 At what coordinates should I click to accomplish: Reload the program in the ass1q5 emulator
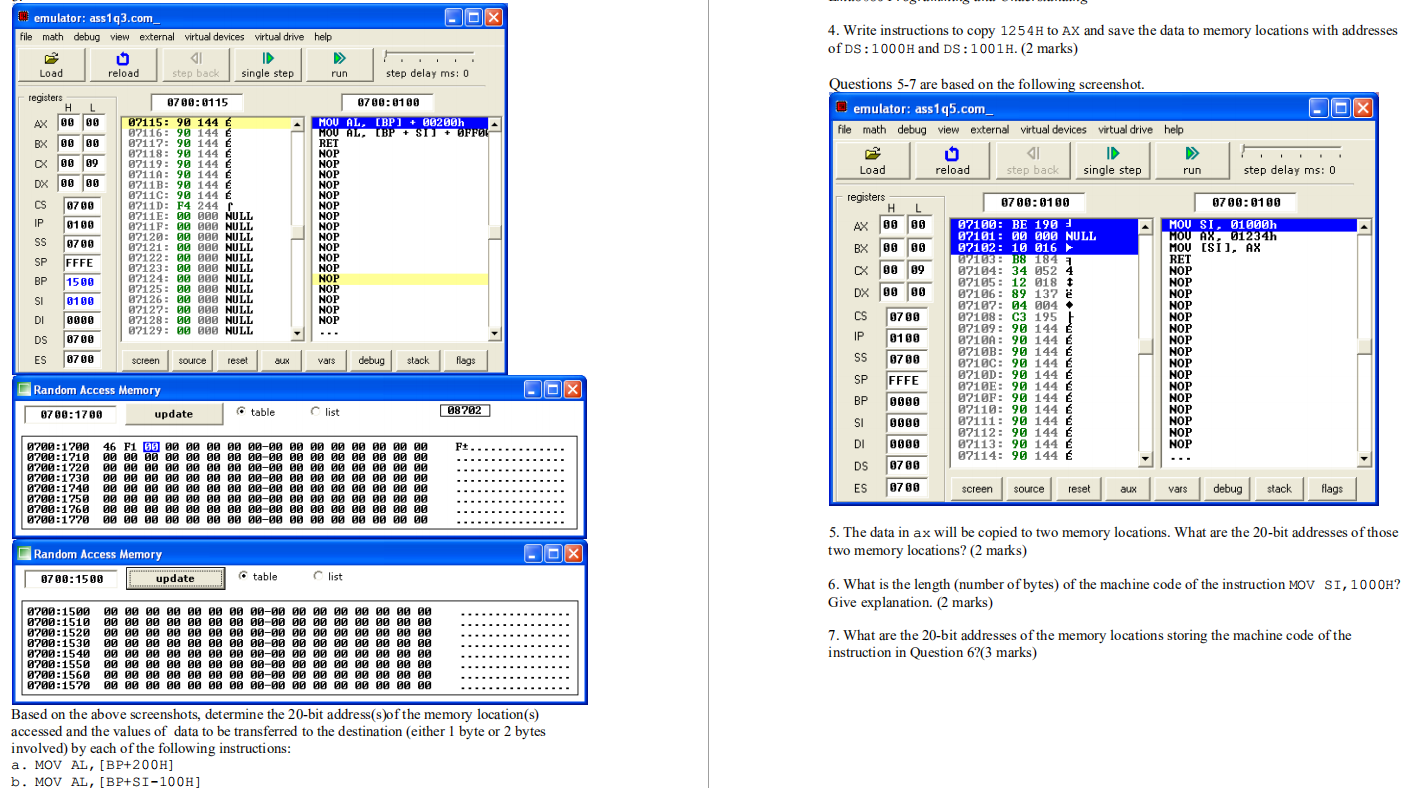(x=952, y=160)
